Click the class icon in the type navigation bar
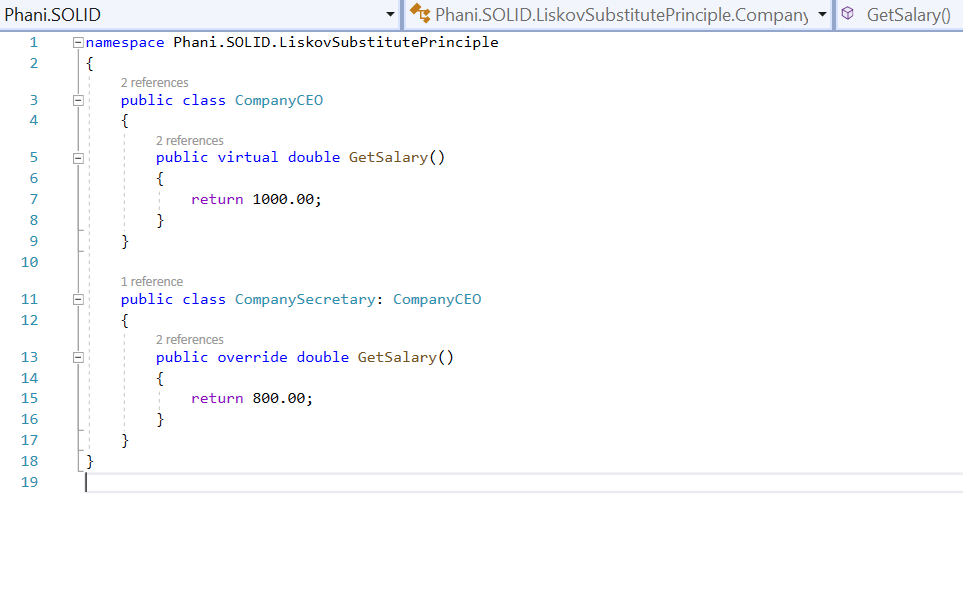963x602 pixels. click(419, 15)
